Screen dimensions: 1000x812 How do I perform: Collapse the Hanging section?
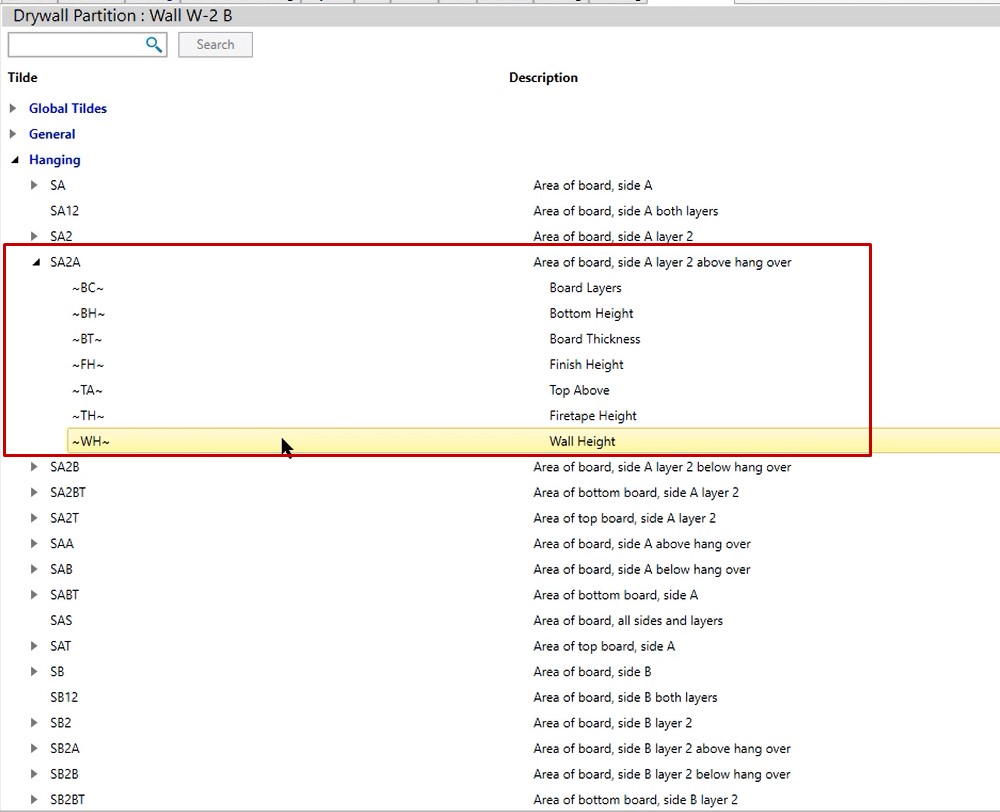14,160
